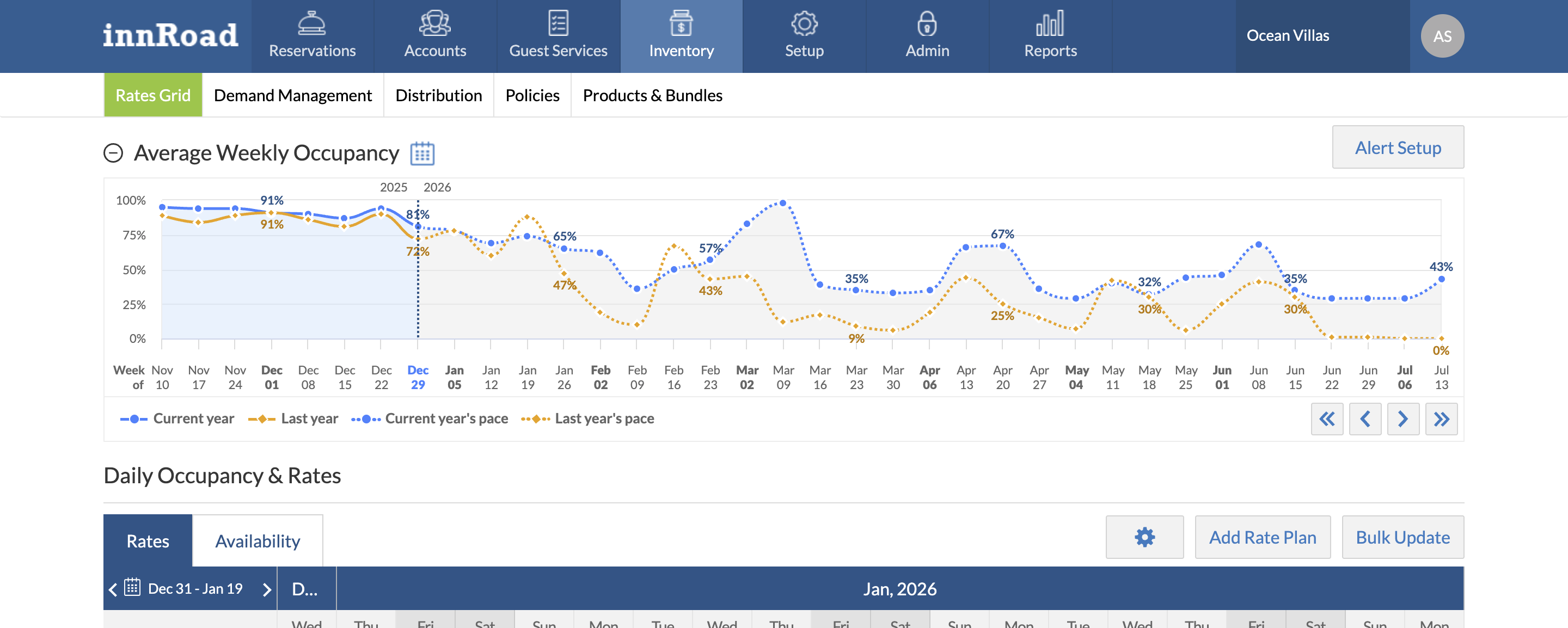Collapse the Average Weekly Occupancy chart
Image resolution: width=1568 pixels, height=628 pixels.
113,153
